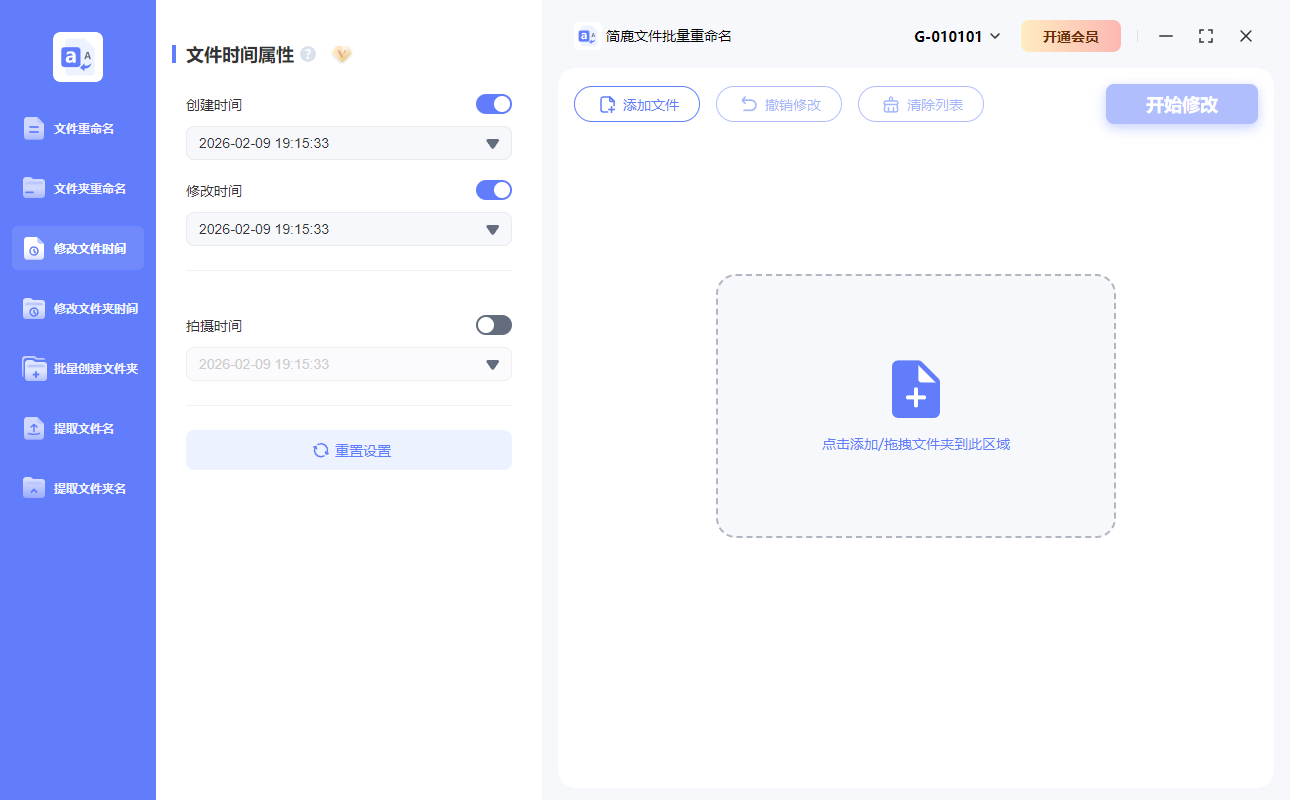Close the application window

click(1246, 36)
